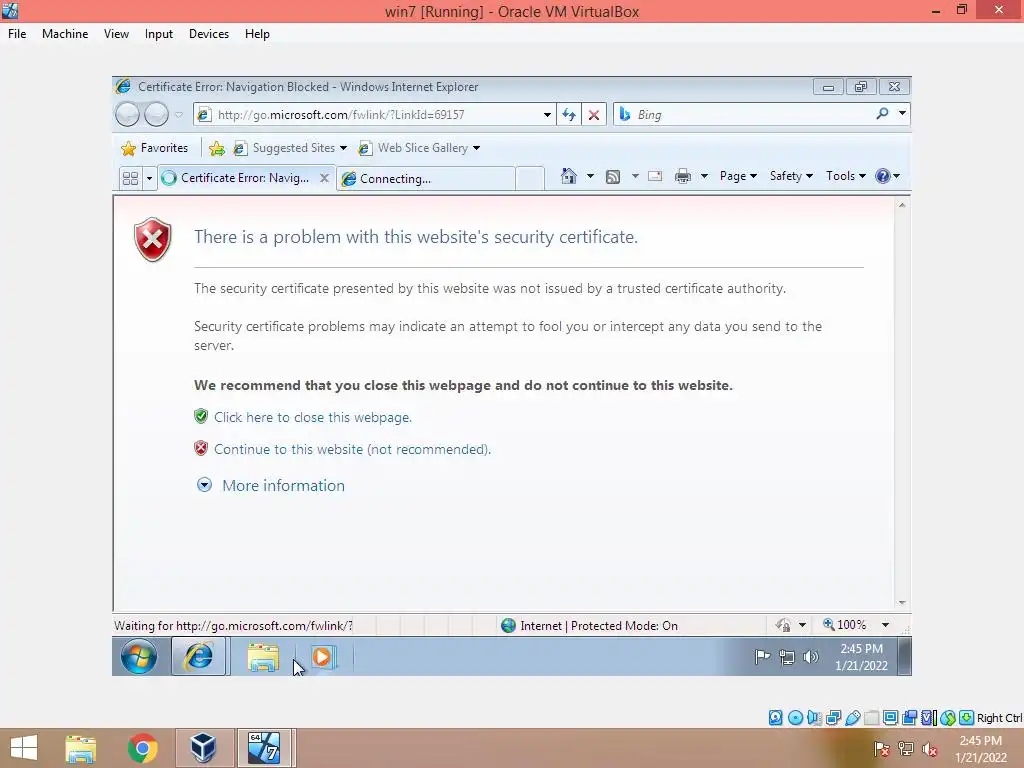This screenshot has height=768, width=1024.
Task: Click the win7 VM host taskbar button
Action: (x=264, y=748)
